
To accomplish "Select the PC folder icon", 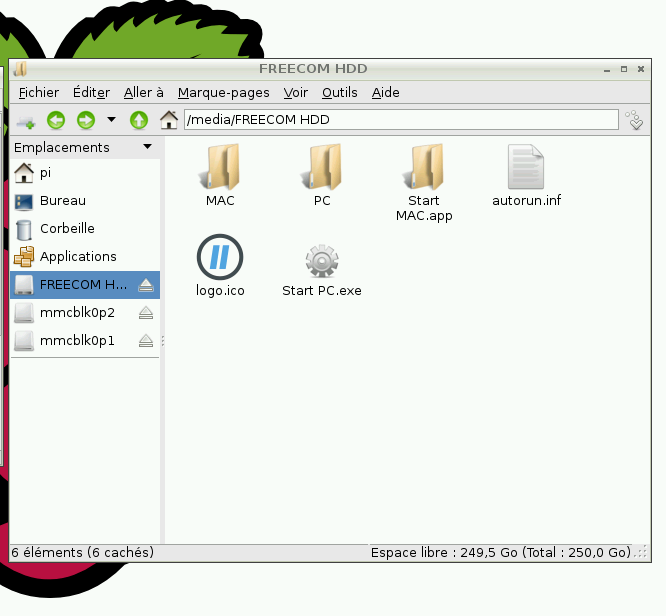I will 322,167.
